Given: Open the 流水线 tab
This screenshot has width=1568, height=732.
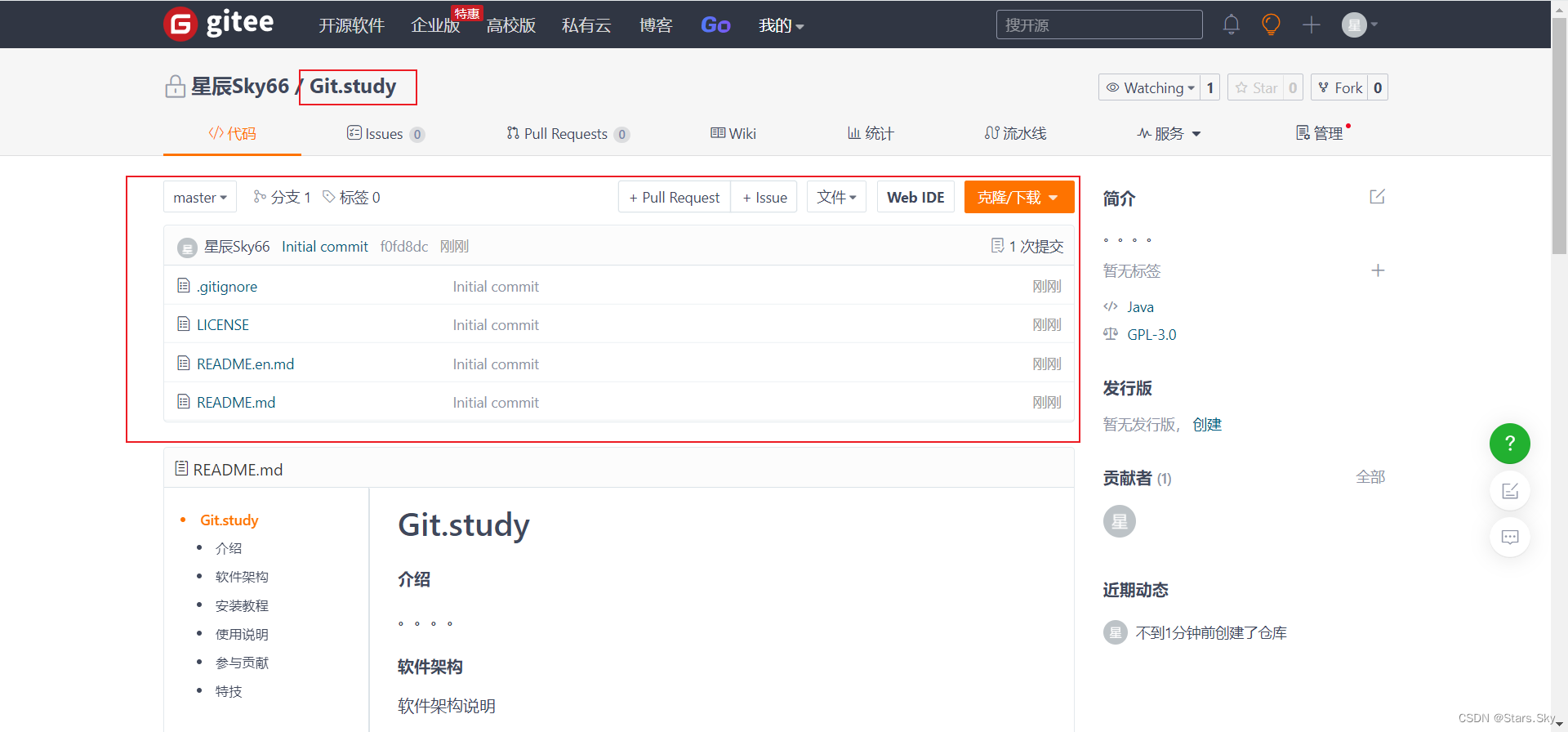Looking at the screenshot, I should (x=1015, y=133).
